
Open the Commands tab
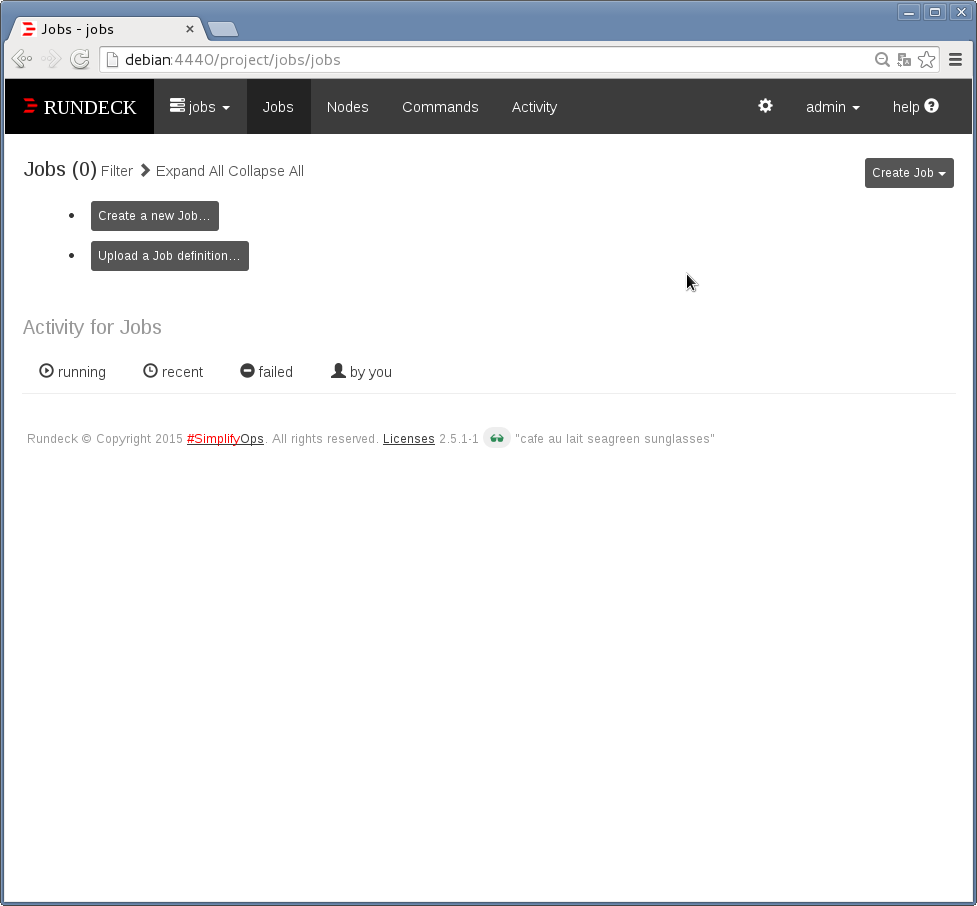(440, 107)
